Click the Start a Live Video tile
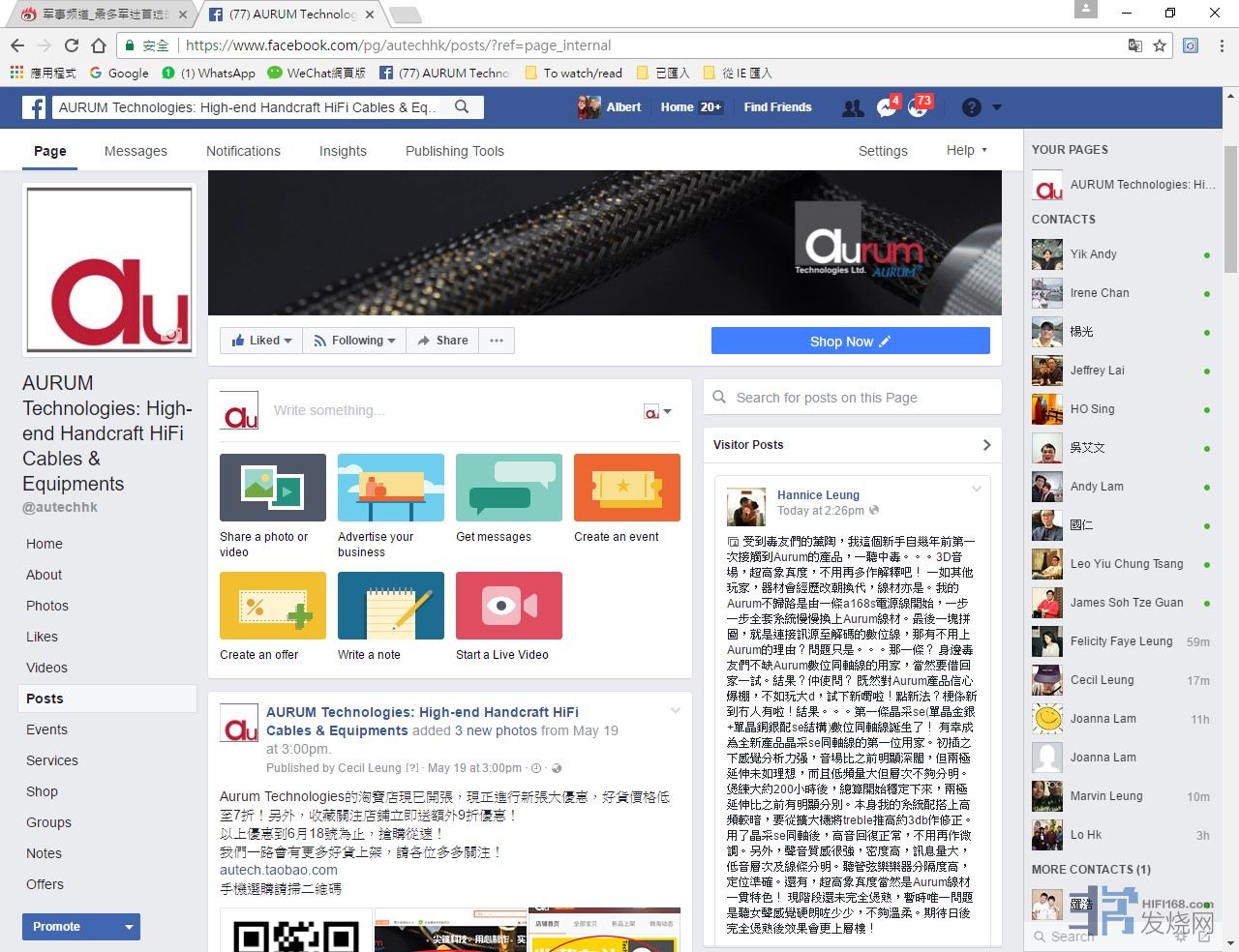The image size is (1239, 952). (x=509, y=606)
